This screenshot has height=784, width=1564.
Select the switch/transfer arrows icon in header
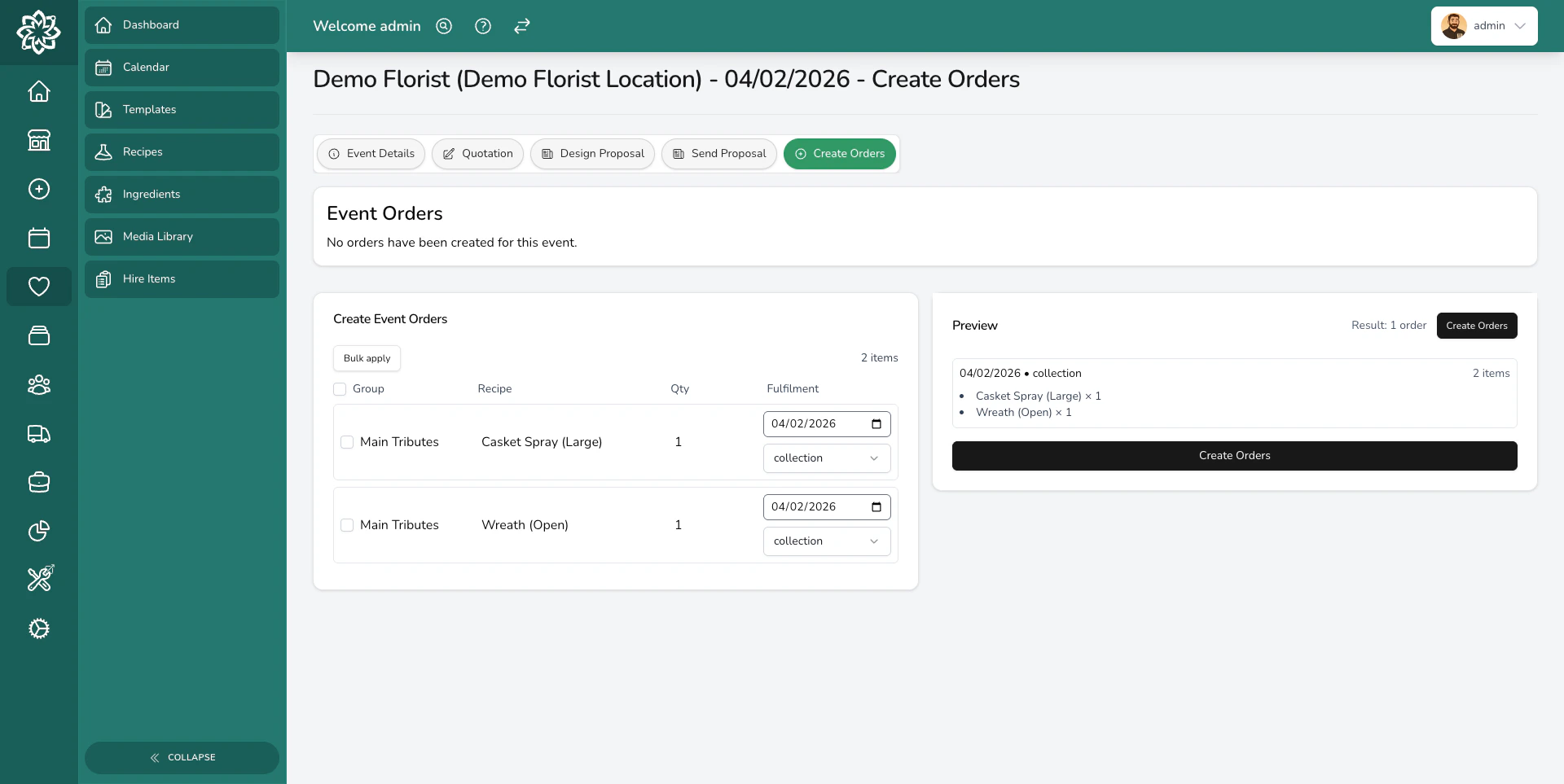(521, 26)
